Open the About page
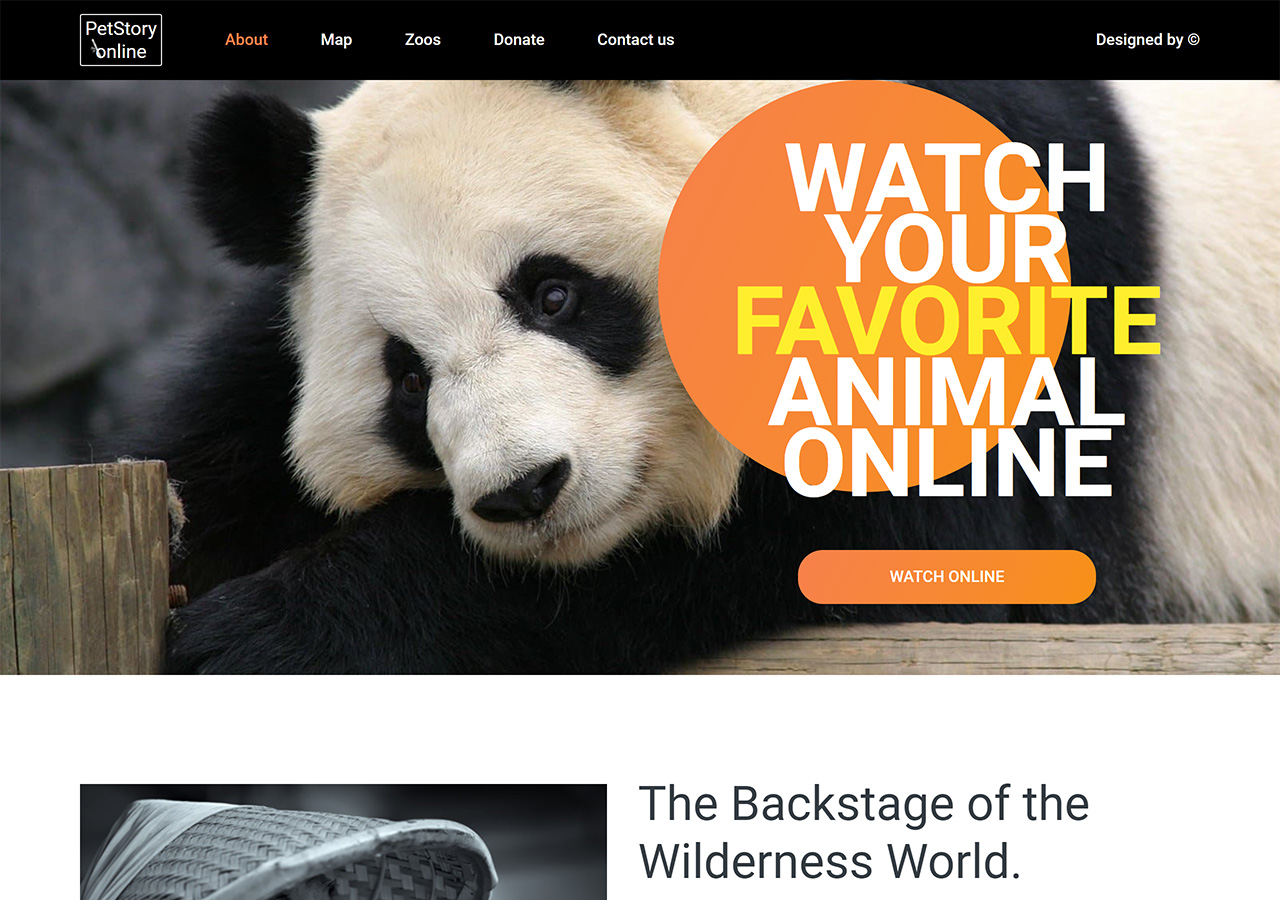 coord(246,40)
